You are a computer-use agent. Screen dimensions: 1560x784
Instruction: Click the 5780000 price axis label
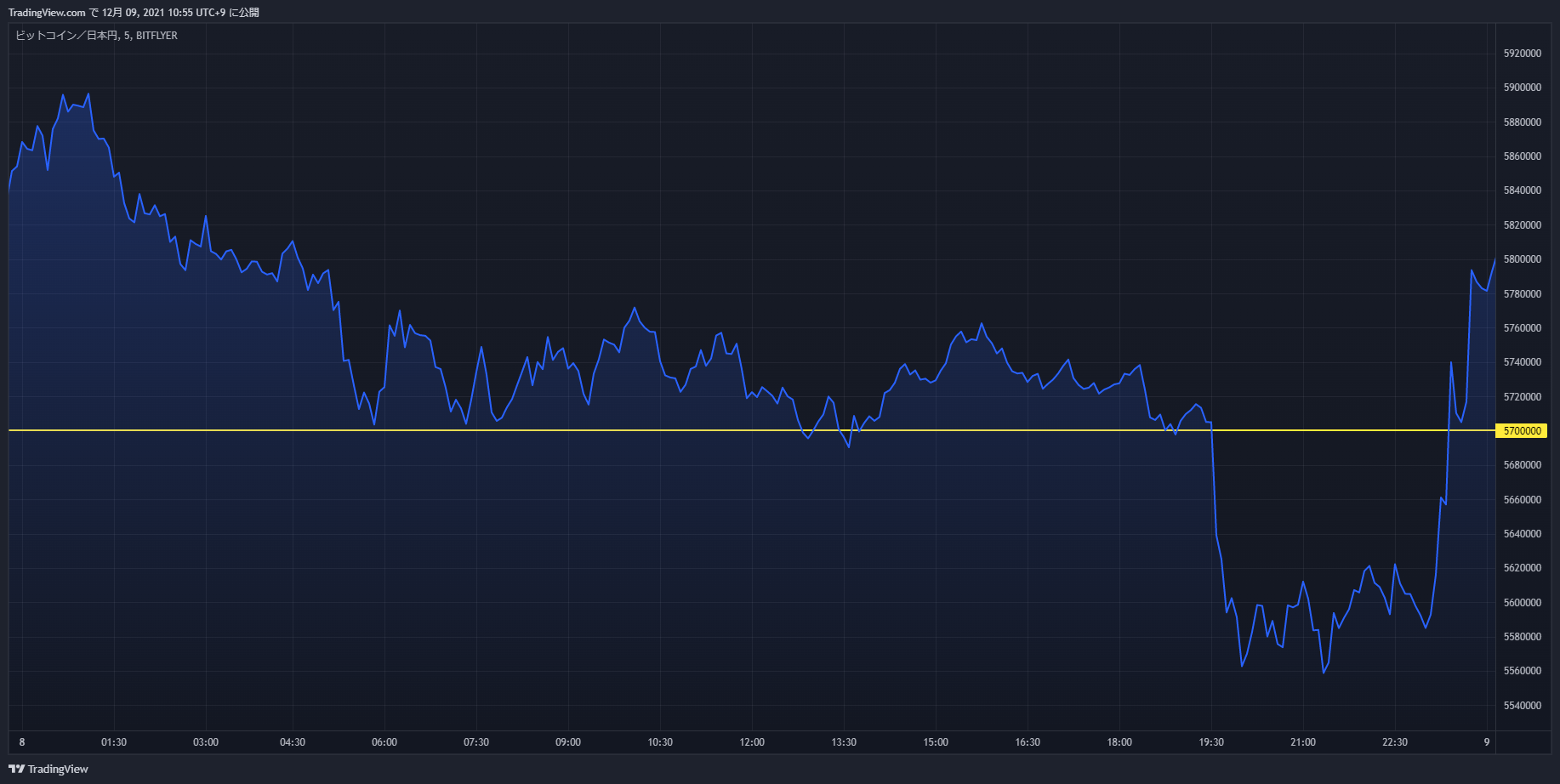click(1523, 294)
